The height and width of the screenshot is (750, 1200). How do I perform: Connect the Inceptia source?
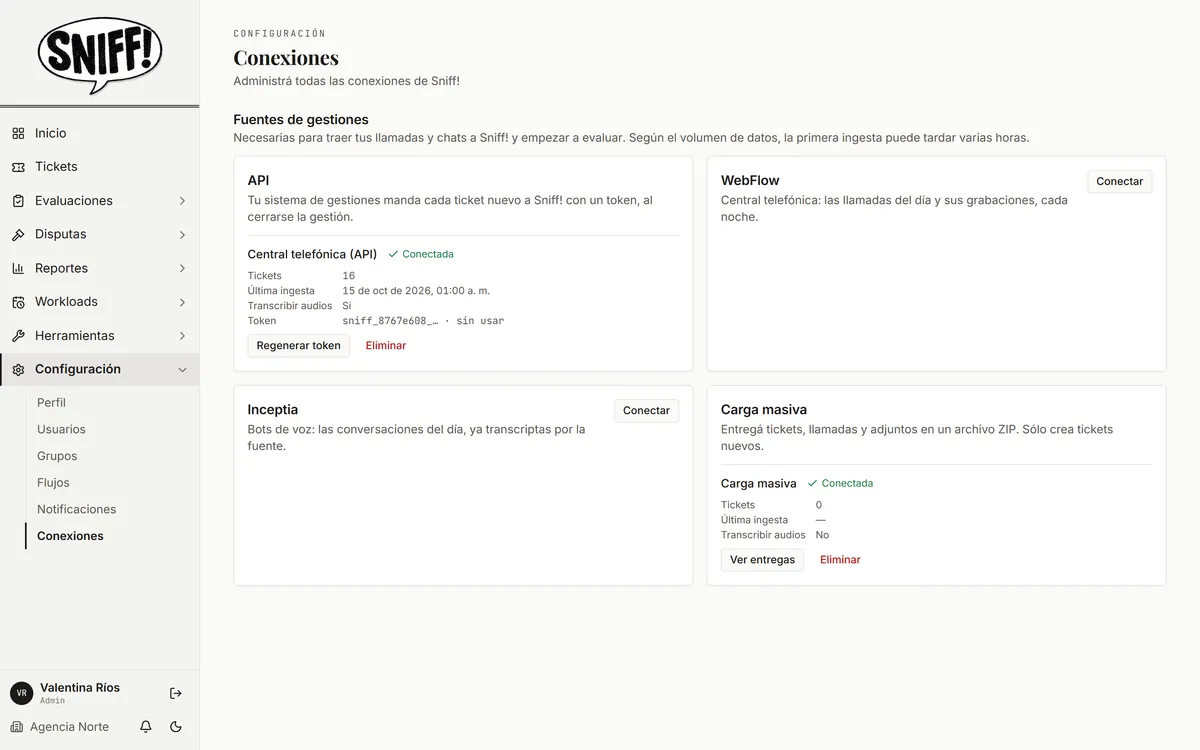[646, 411]
